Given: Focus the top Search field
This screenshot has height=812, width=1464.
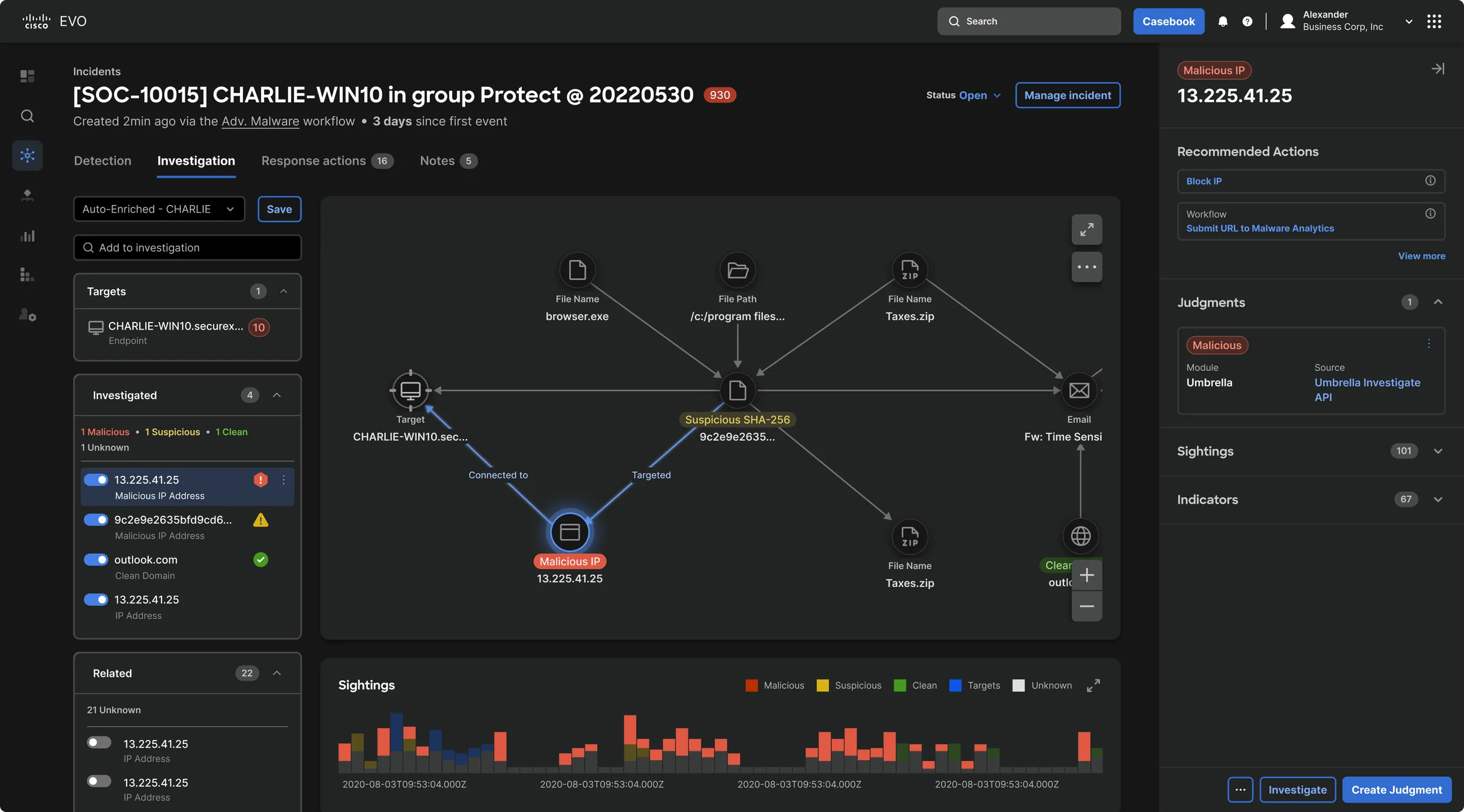Looking at the screenshot, I should tap(1029, 22).
